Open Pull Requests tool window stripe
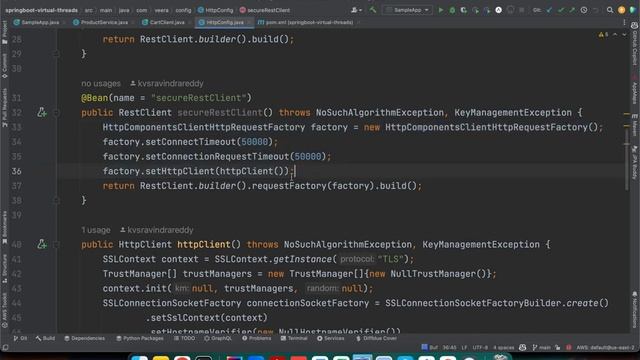Image resolution: width=640 pixels, height=360 pixels. (4, 108)
